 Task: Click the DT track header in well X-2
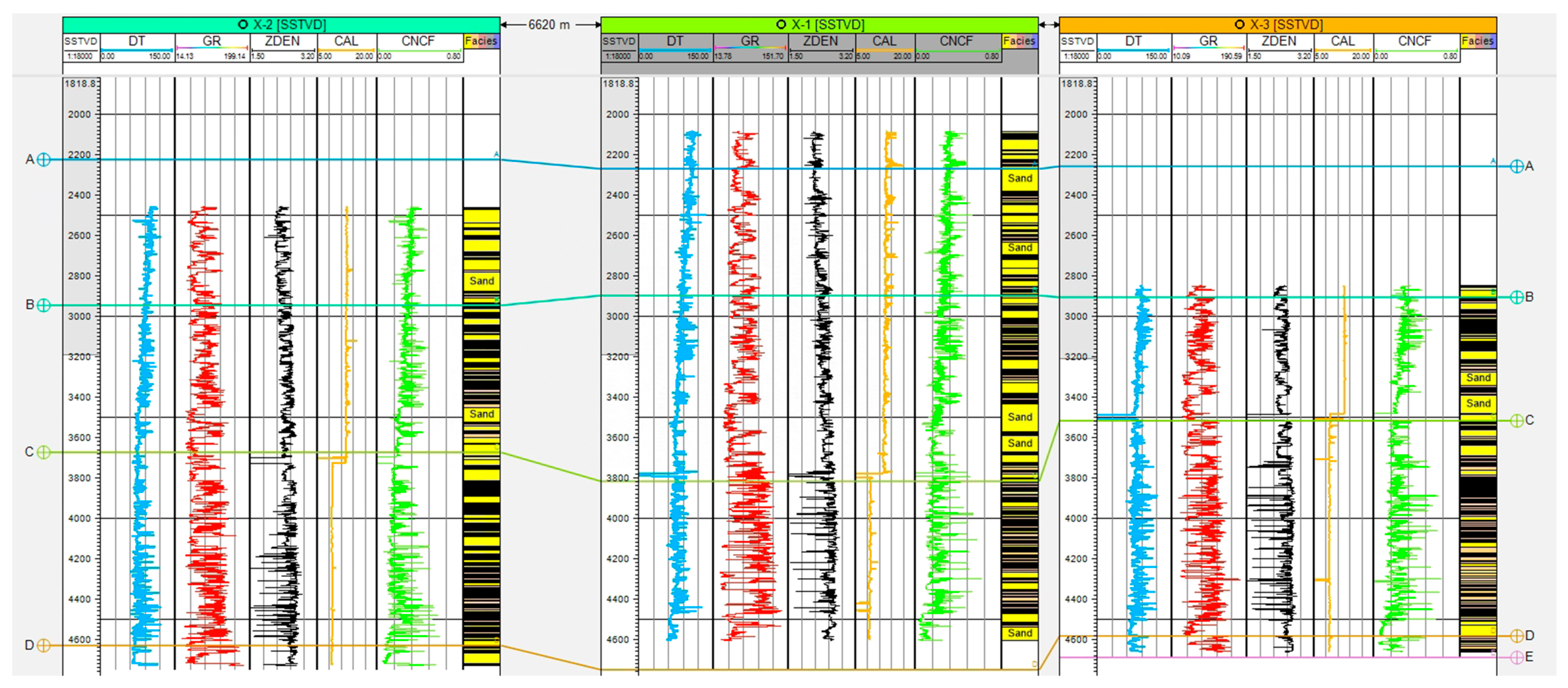[x=137, y=42]
